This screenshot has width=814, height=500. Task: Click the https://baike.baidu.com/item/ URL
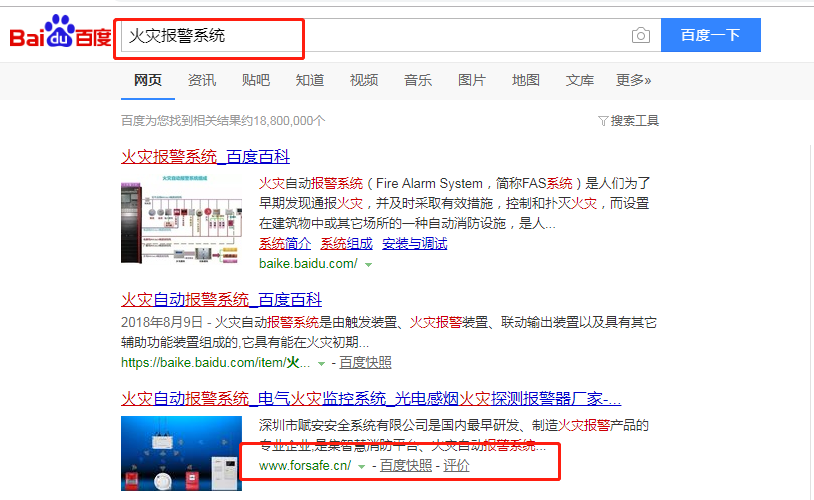click(x=215, y=362)
